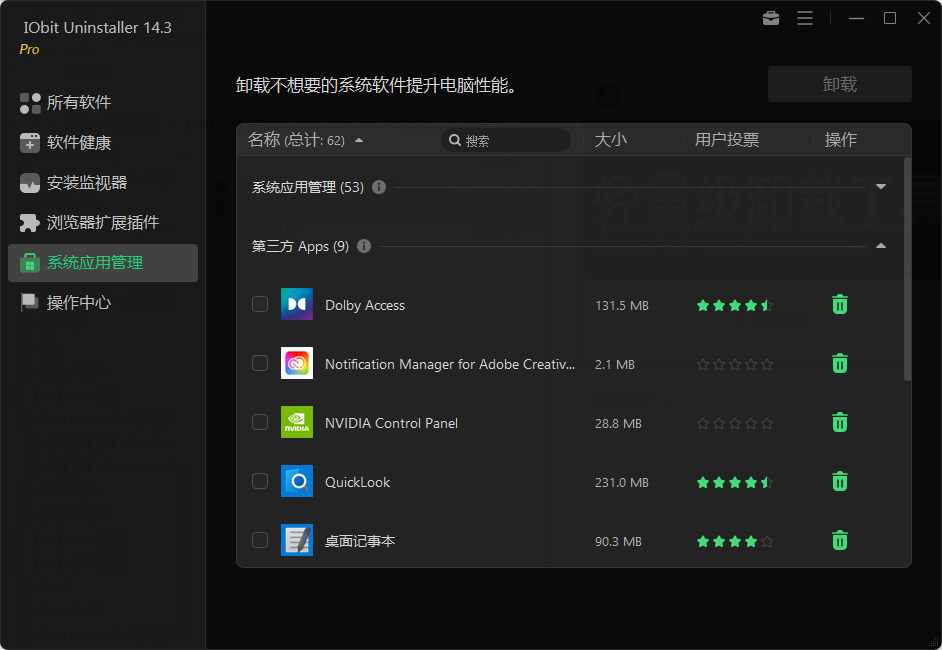The height and width of the screenshot is (650, 942).
Task: Click the trash icon for QuickLook
Action: pos(840,481)
